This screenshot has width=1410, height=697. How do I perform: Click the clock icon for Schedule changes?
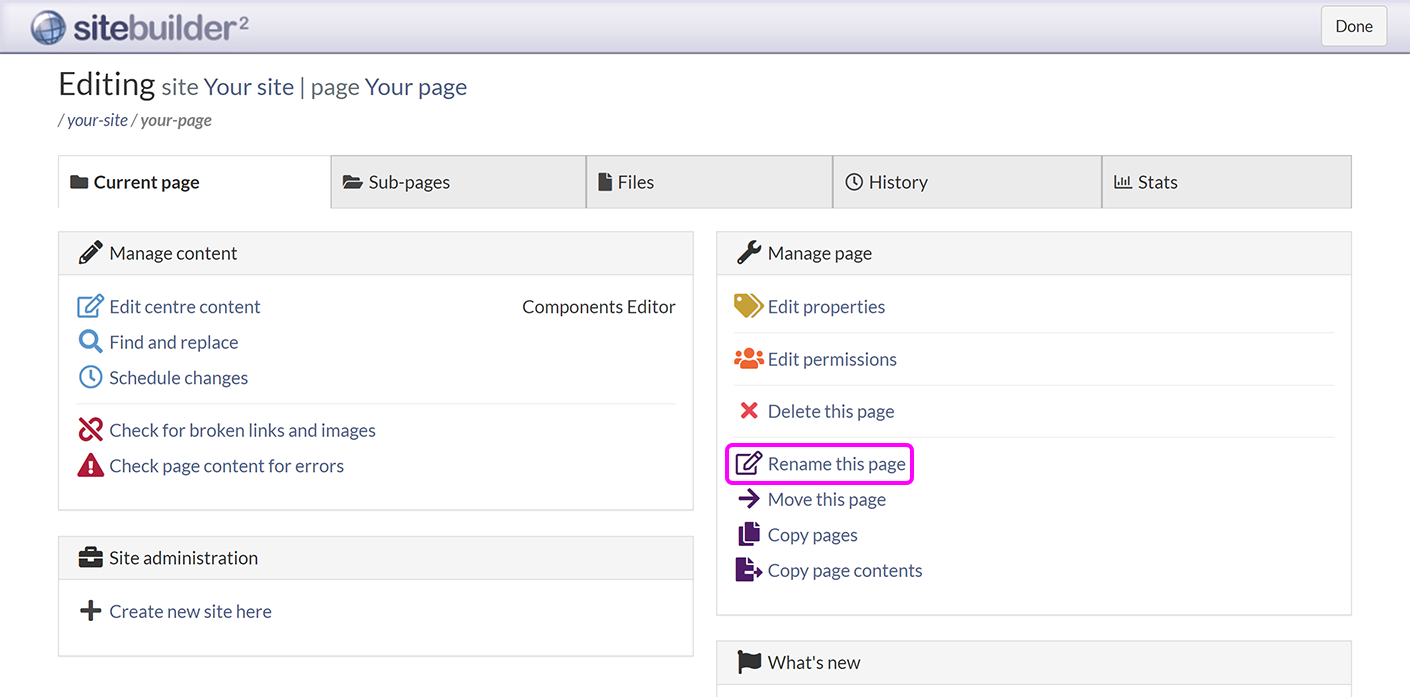pos(90,378)
